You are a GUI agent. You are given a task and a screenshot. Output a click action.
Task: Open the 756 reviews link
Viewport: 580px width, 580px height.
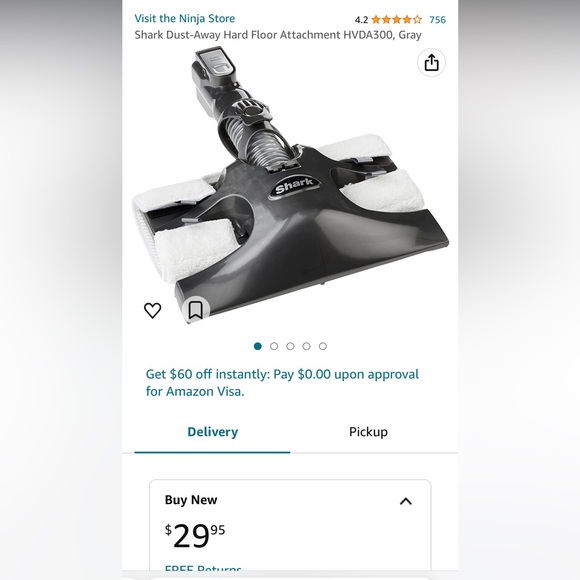tap(438, 20)
